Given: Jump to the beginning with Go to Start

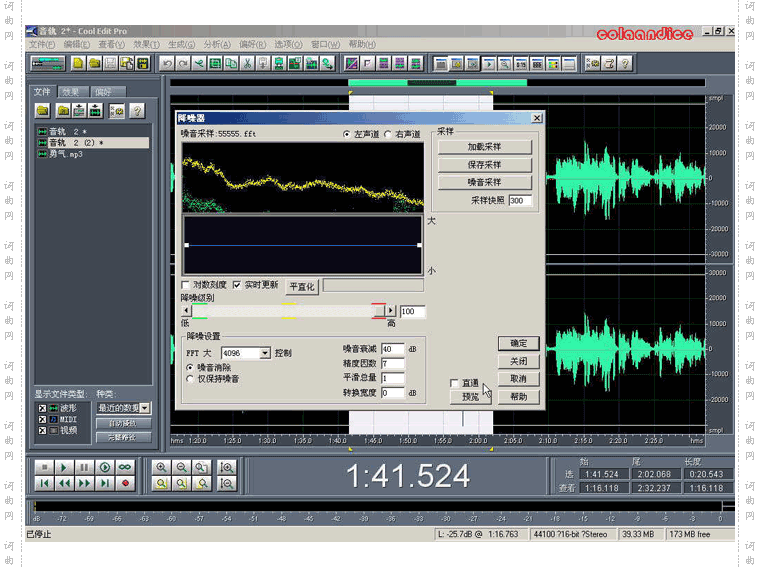Looking at the screenshot, I should (44, 483).
